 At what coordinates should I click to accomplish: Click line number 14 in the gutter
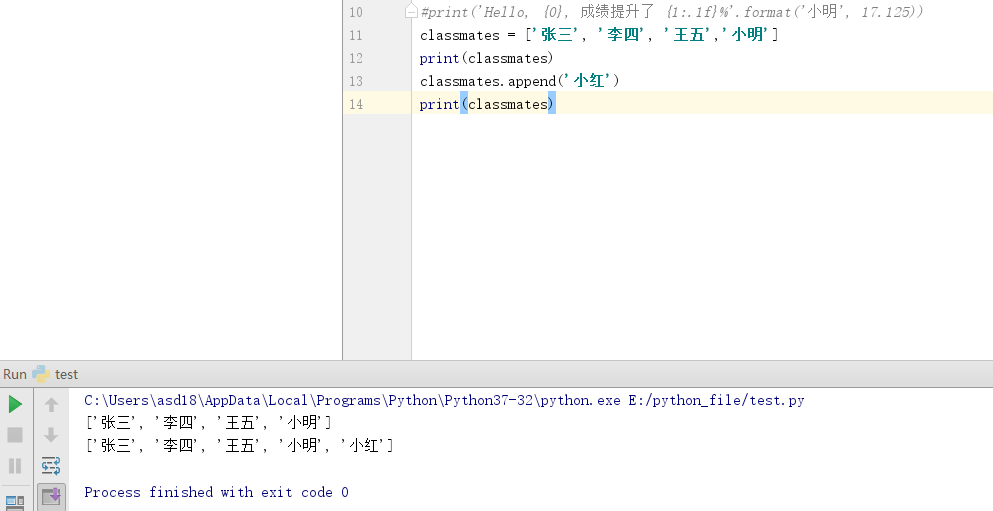[356, 104]
